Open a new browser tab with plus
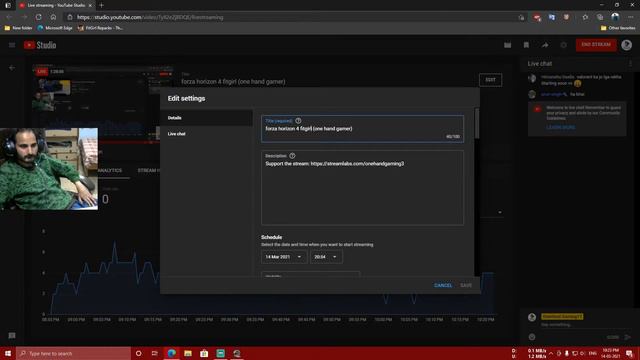640x360 pixels. (101, 5)
